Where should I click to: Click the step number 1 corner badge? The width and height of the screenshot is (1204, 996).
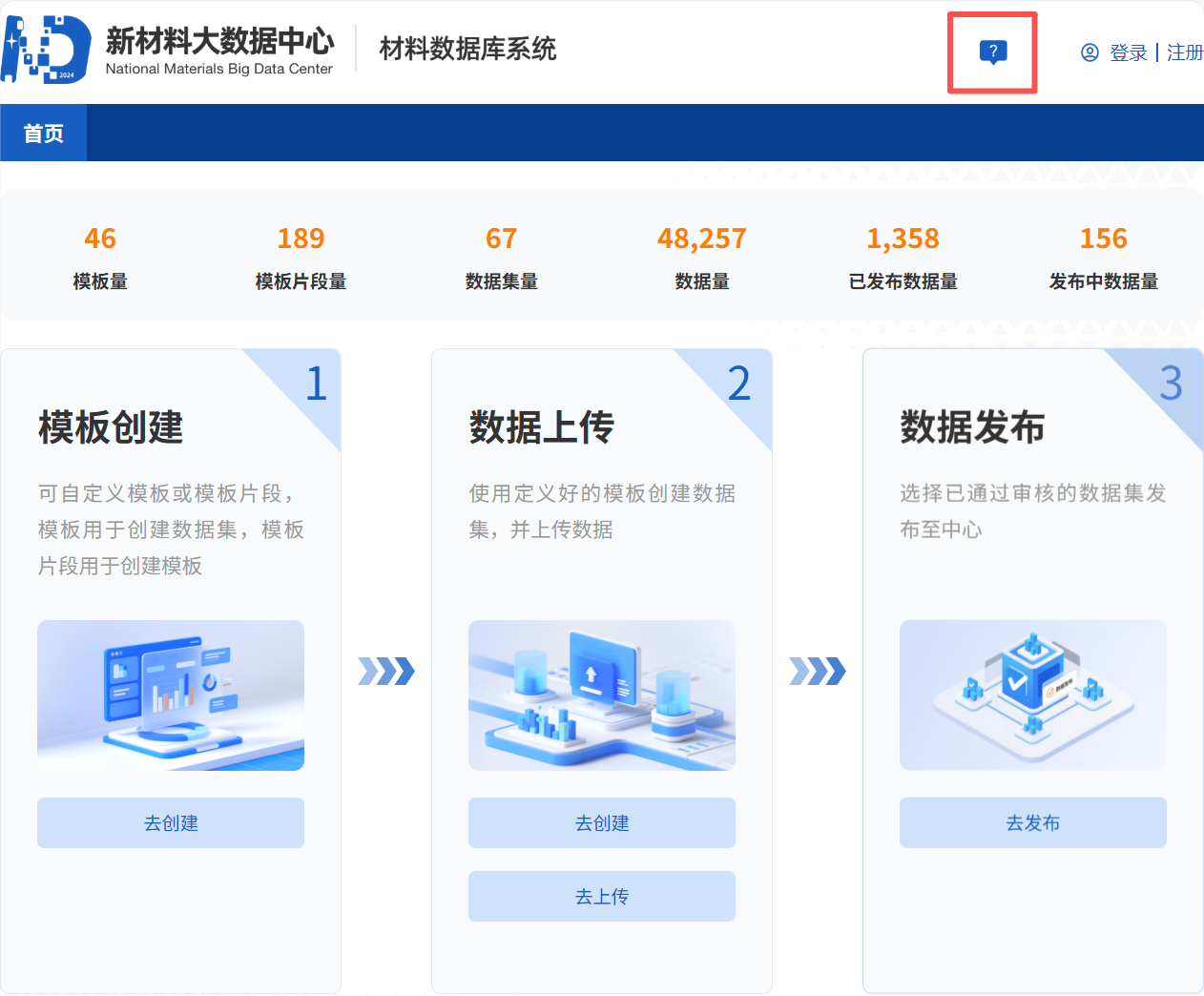point(316,384)
